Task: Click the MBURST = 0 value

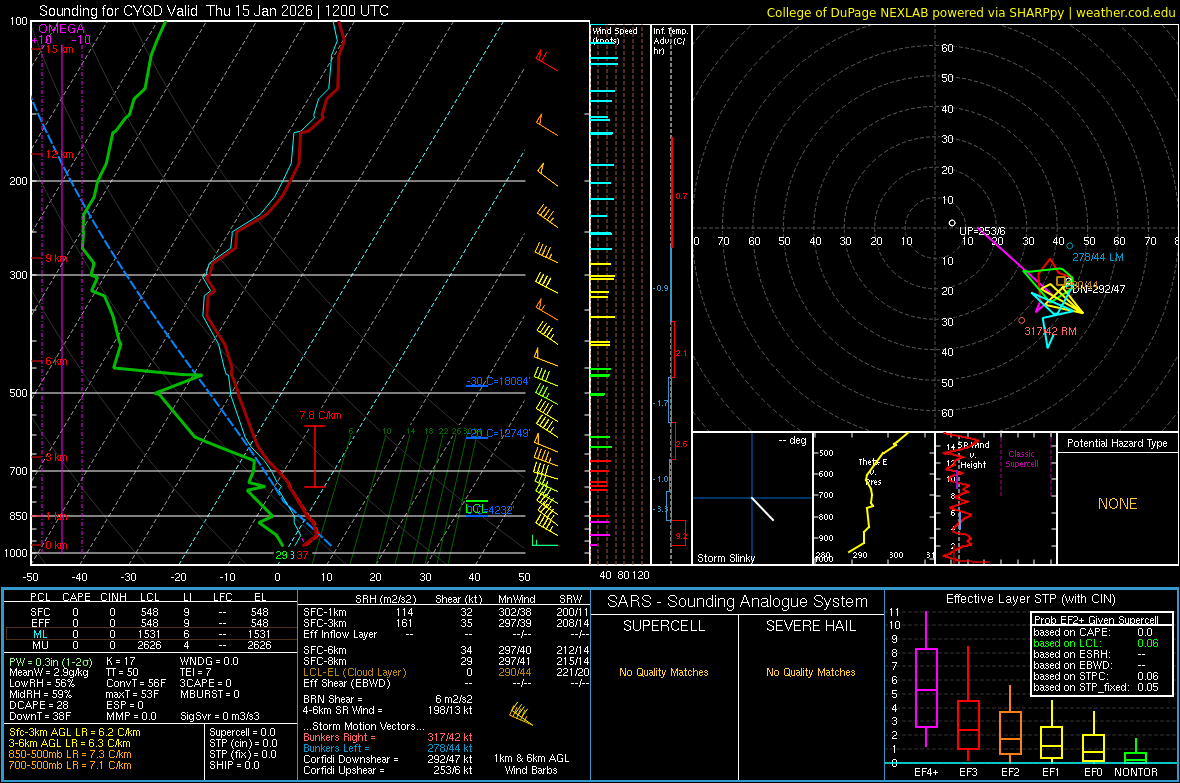Action: coord(210,694)
